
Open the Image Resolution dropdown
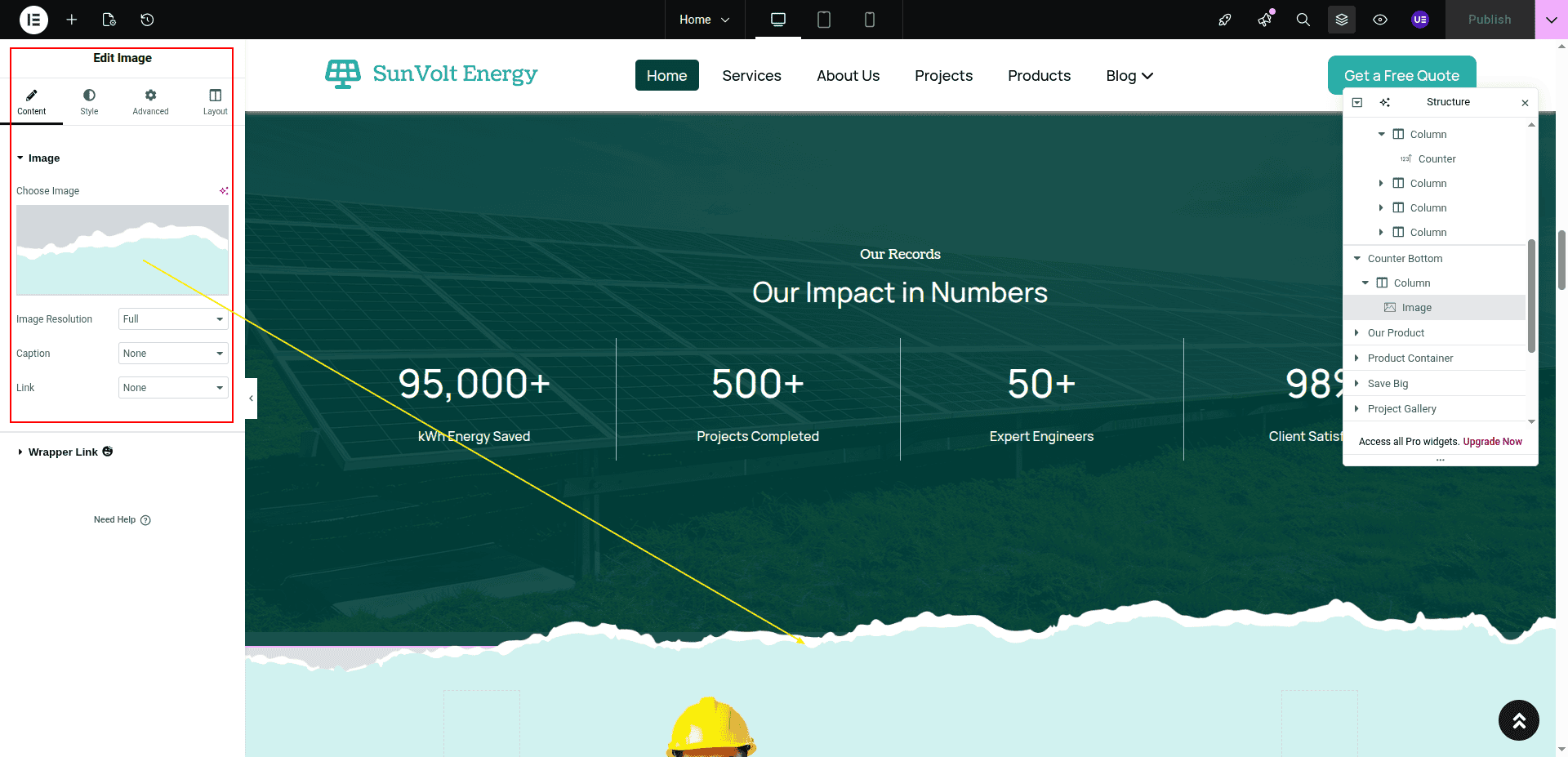173,319
